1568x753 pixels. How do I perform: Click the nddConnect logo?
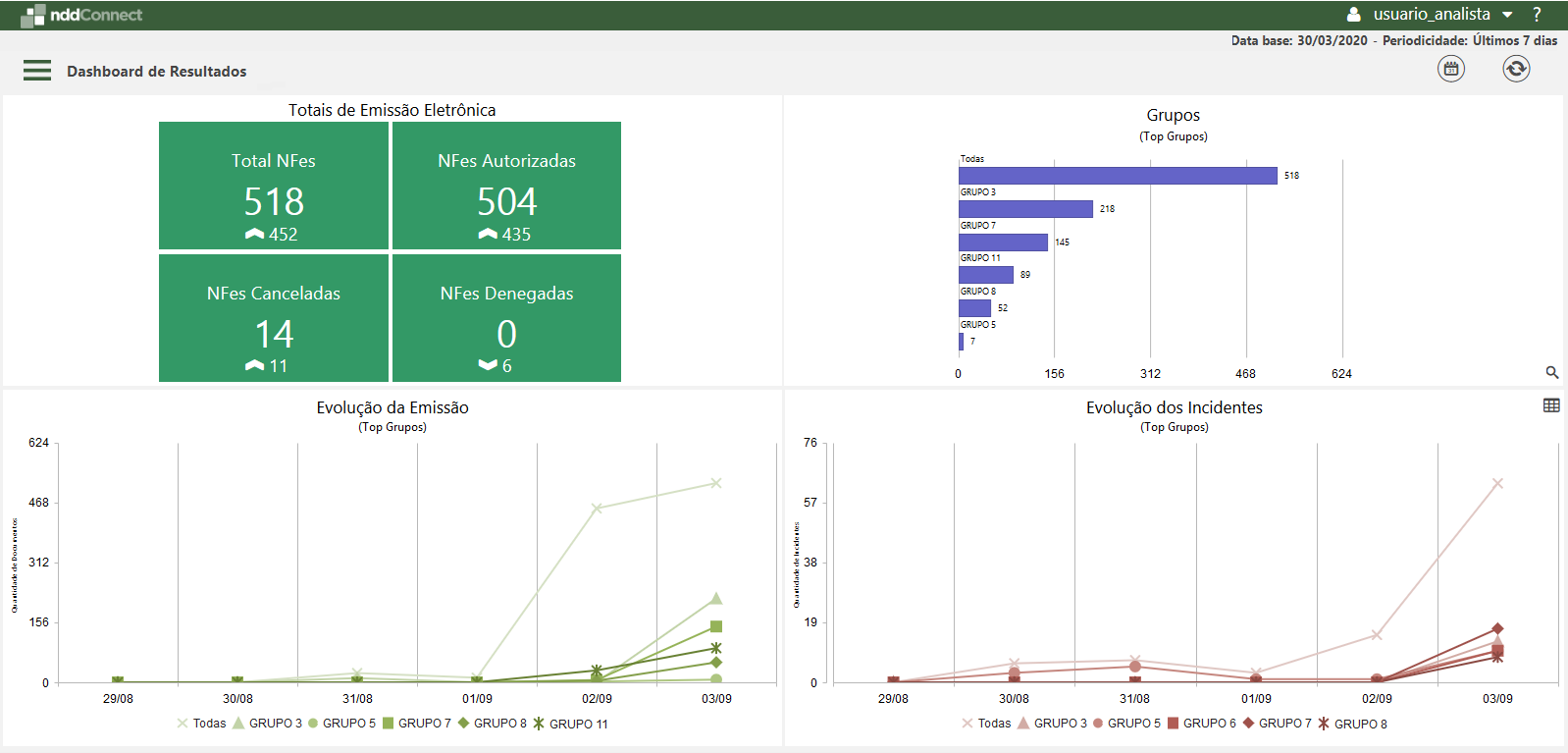82,15
